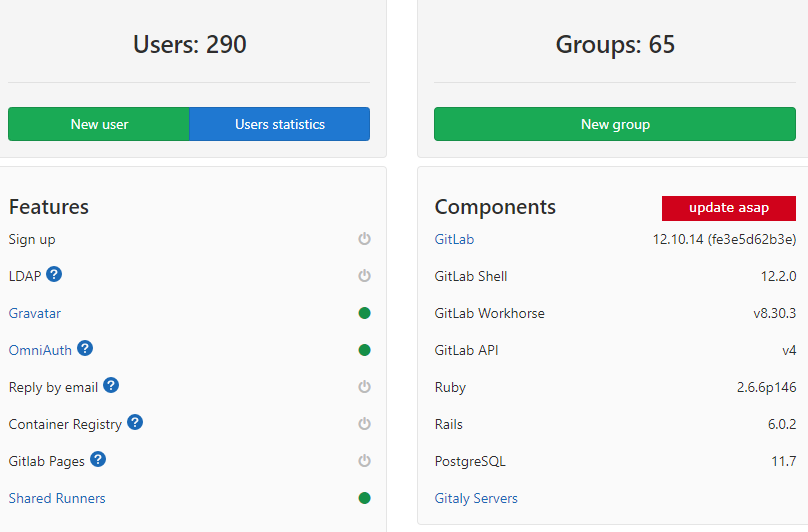Click the Features heading

(49, 207)
